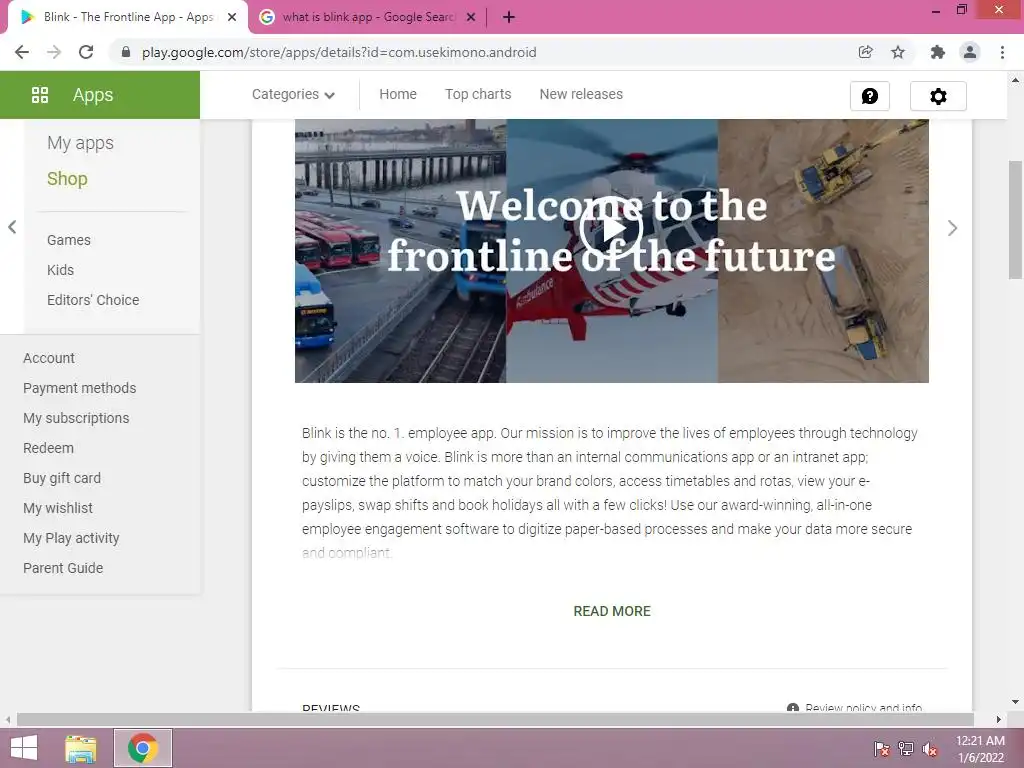Click the lock icon in address bar

(126, 52)
